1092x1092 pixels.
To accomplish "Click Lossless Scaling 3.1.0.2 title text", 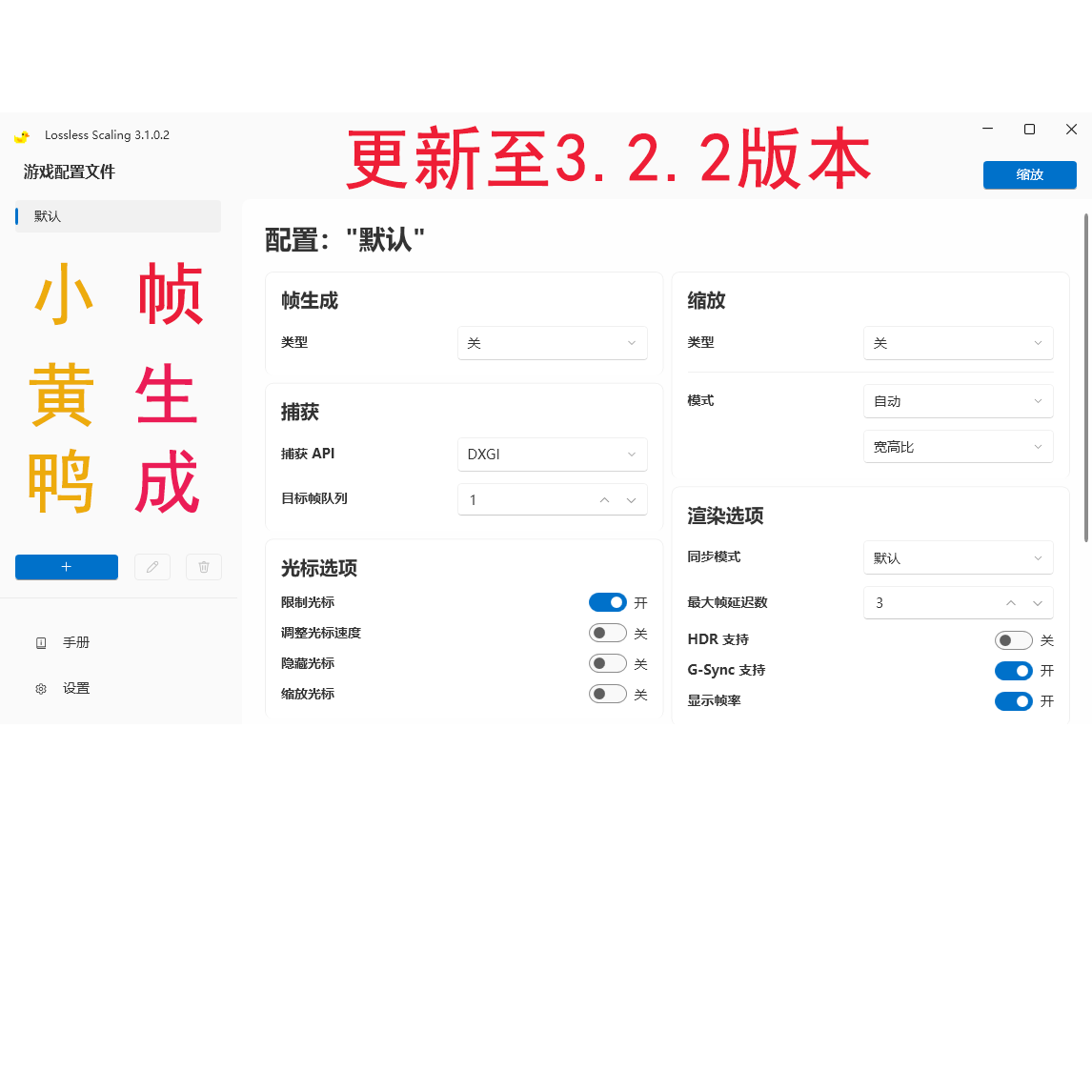I will (x=108, y=135).
